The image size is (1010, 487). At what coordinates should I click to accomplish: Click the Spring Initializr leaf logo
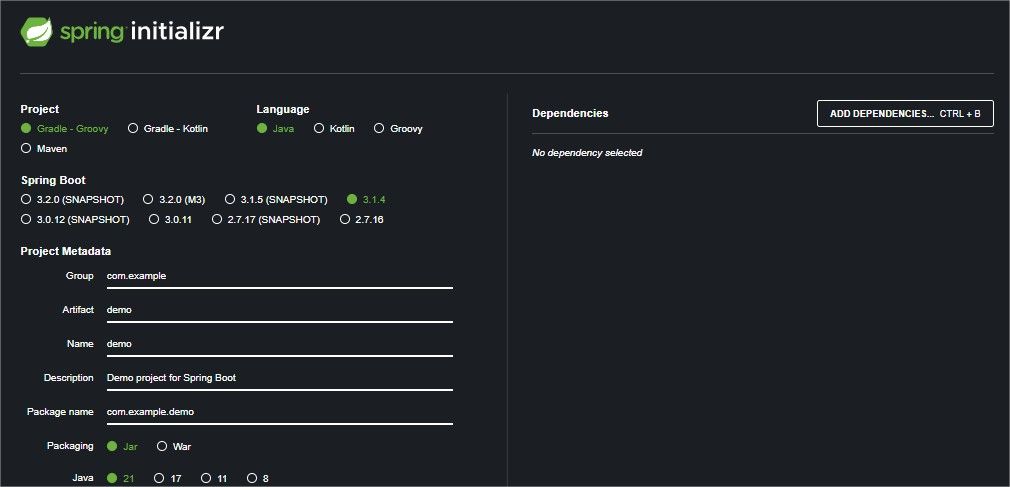37,32
